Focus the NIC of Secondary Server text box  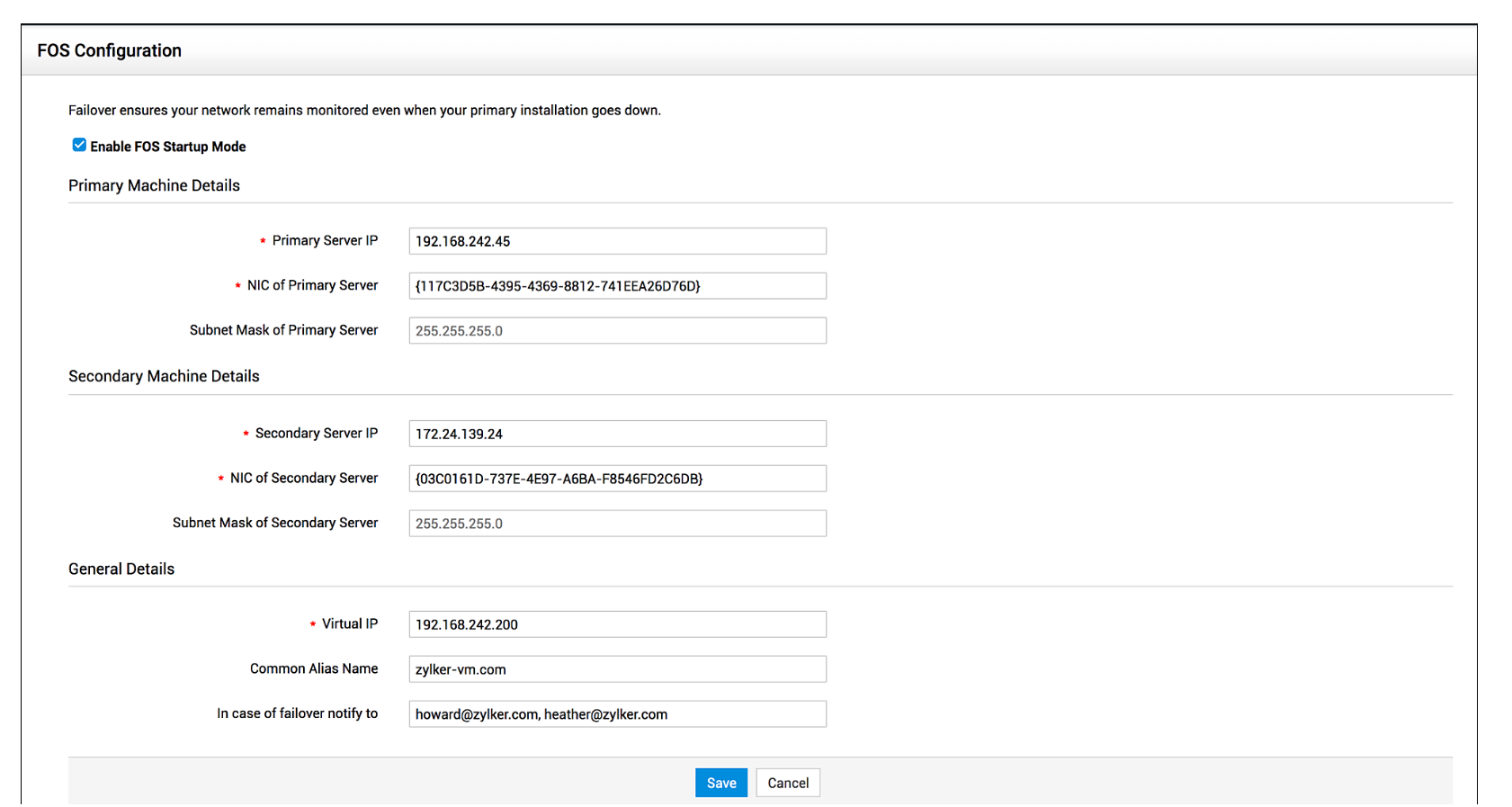pos(617,479)
